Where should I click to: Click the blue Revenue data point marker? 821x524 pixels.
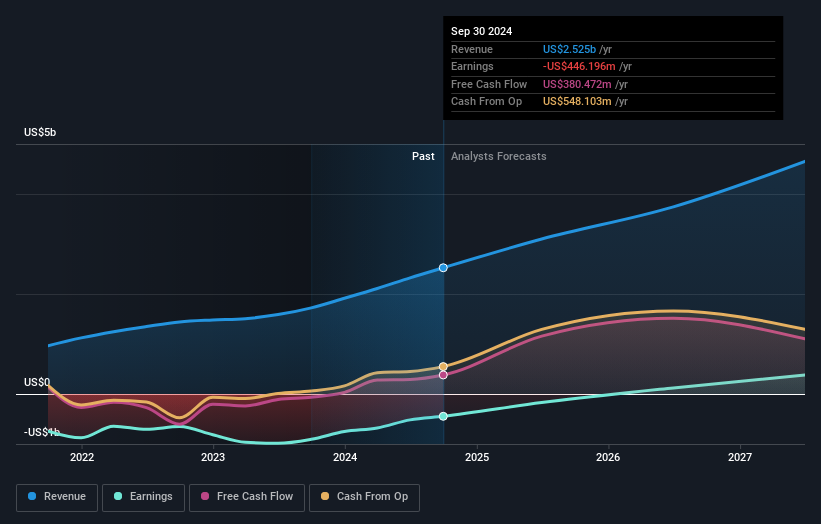pyautogui.click(x=443, y=267)
